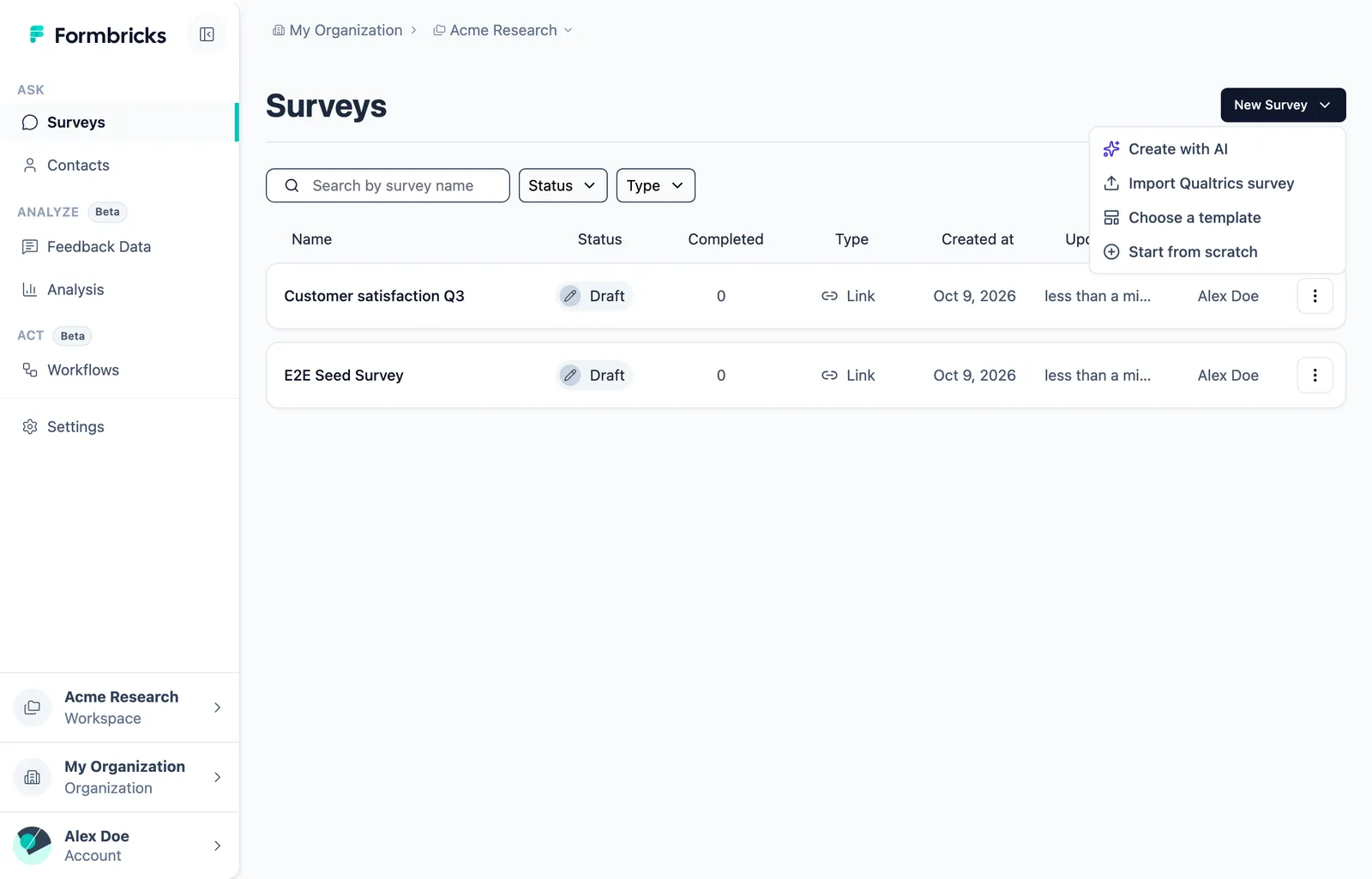Select Choose a template option
This screenshot has width=1372, height=879.
click(1217, 218)
